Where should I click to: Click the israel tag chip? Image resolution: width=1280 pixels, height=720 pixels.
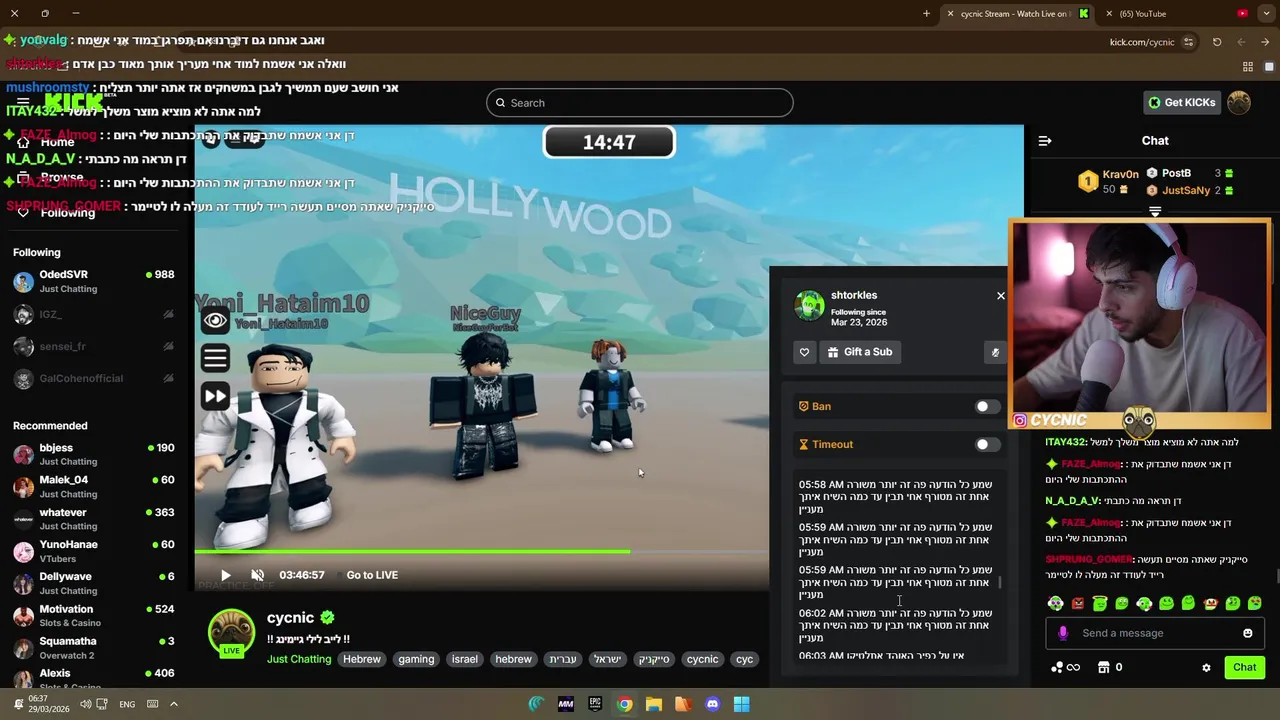coord(465,659)
